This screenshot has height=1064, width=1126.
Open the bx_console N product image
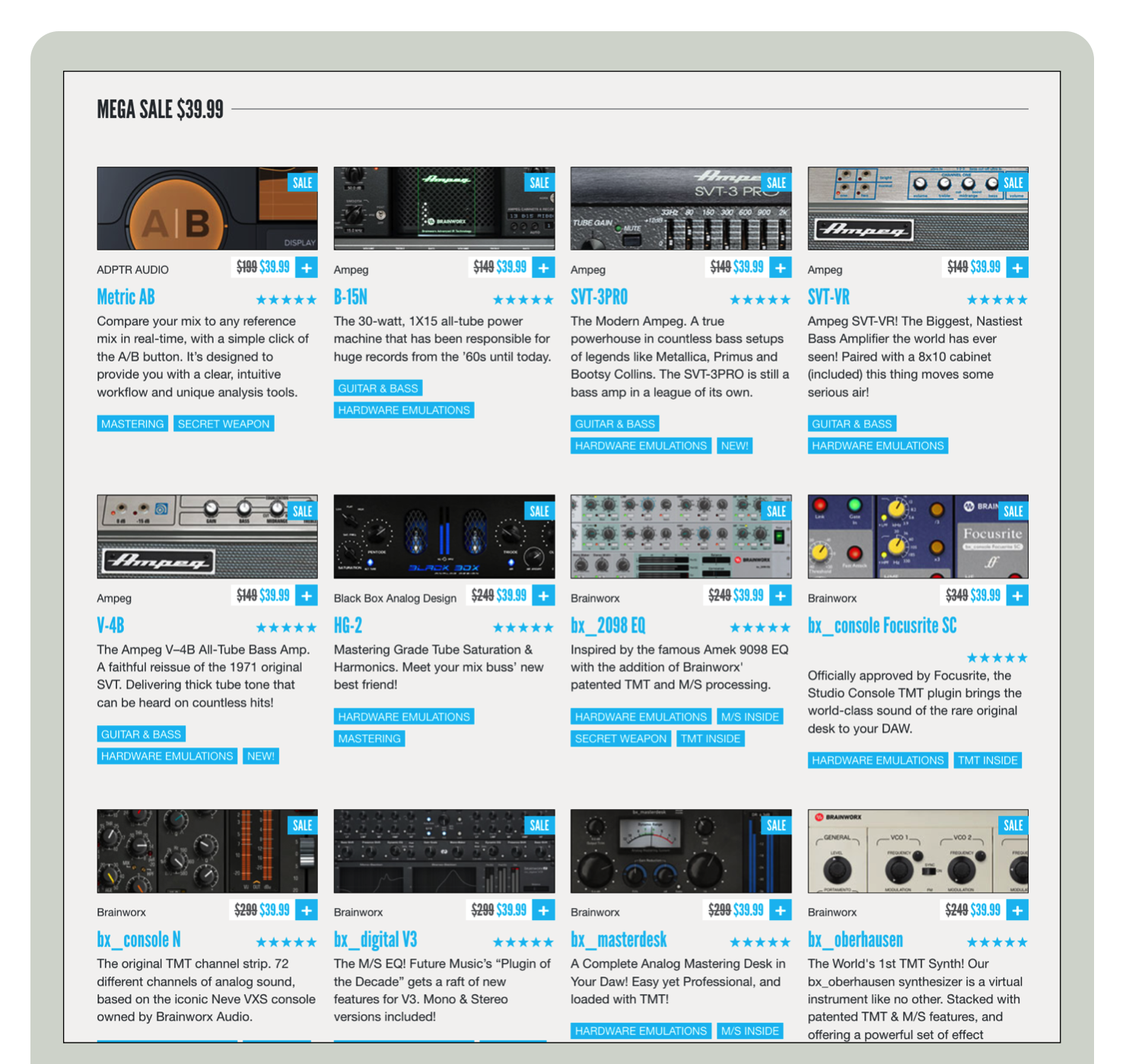(x=207, y=851)
